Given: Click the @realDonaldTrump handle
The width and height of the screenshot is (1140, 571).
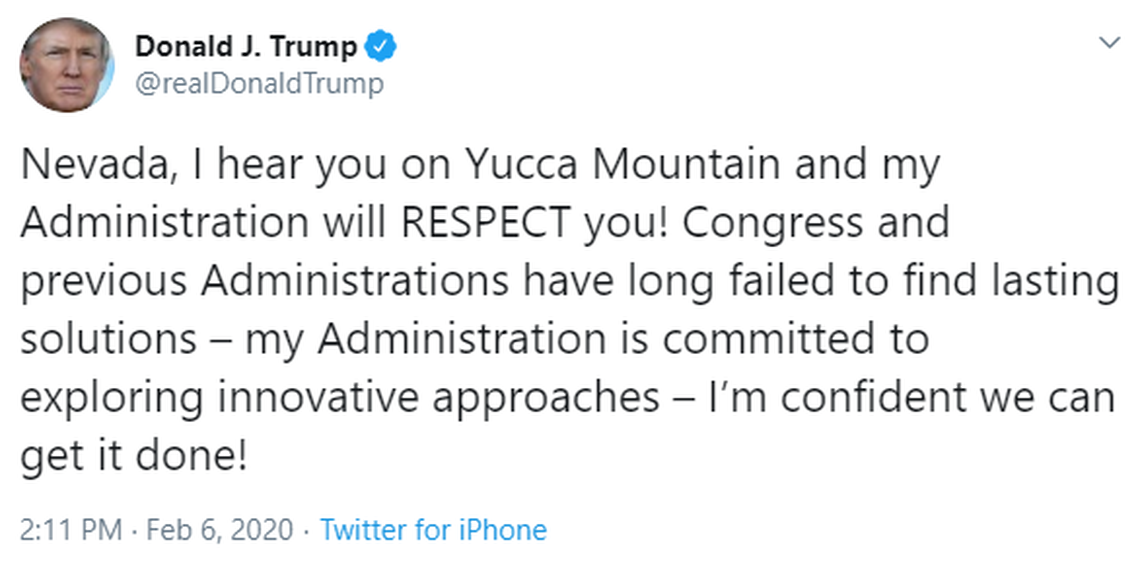Looking at the screenshot, I should coord(258,83).
